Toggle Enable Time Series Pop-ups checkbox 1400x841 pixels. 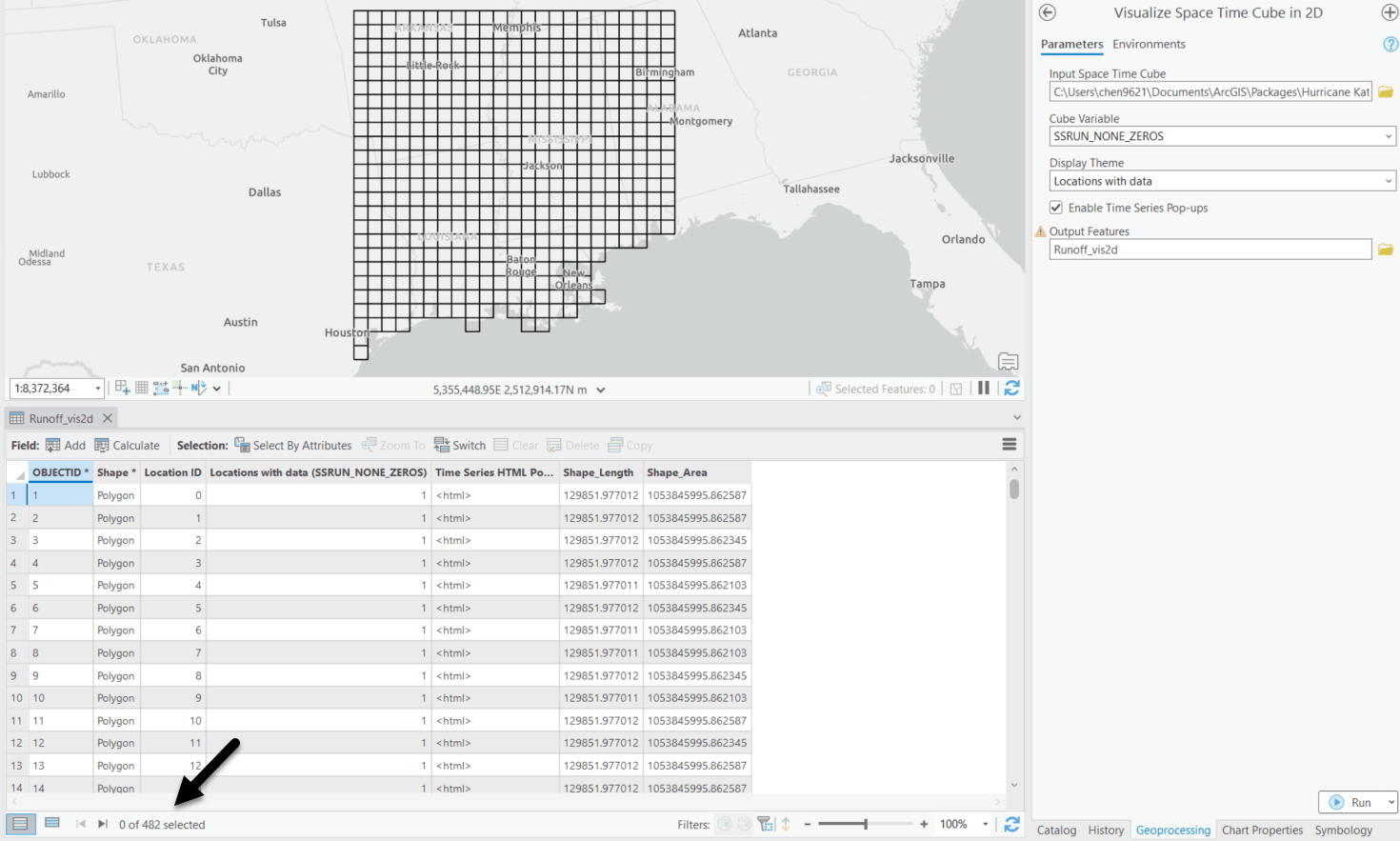pos(1056,208)
